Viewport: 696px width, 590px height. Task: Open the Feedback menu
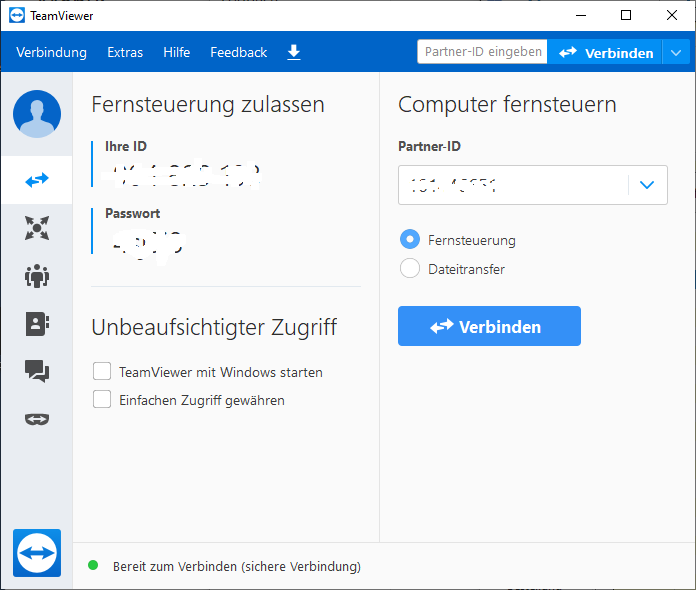(239, 52)
